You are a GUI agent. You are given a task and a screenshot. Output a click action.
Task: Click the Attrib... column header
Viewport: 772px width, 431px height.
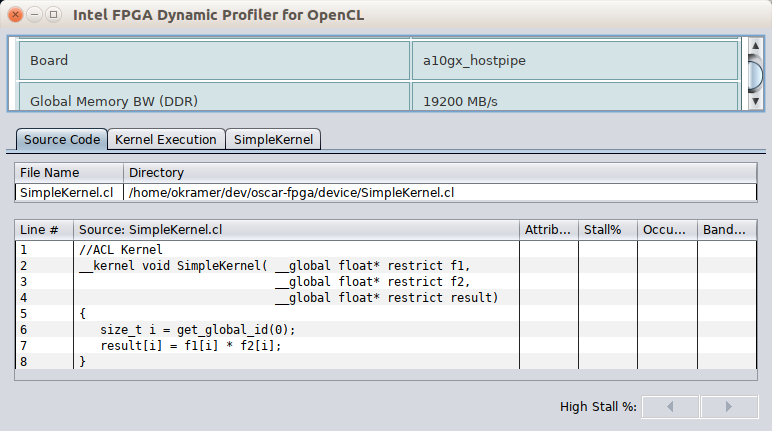click(549, 230)
